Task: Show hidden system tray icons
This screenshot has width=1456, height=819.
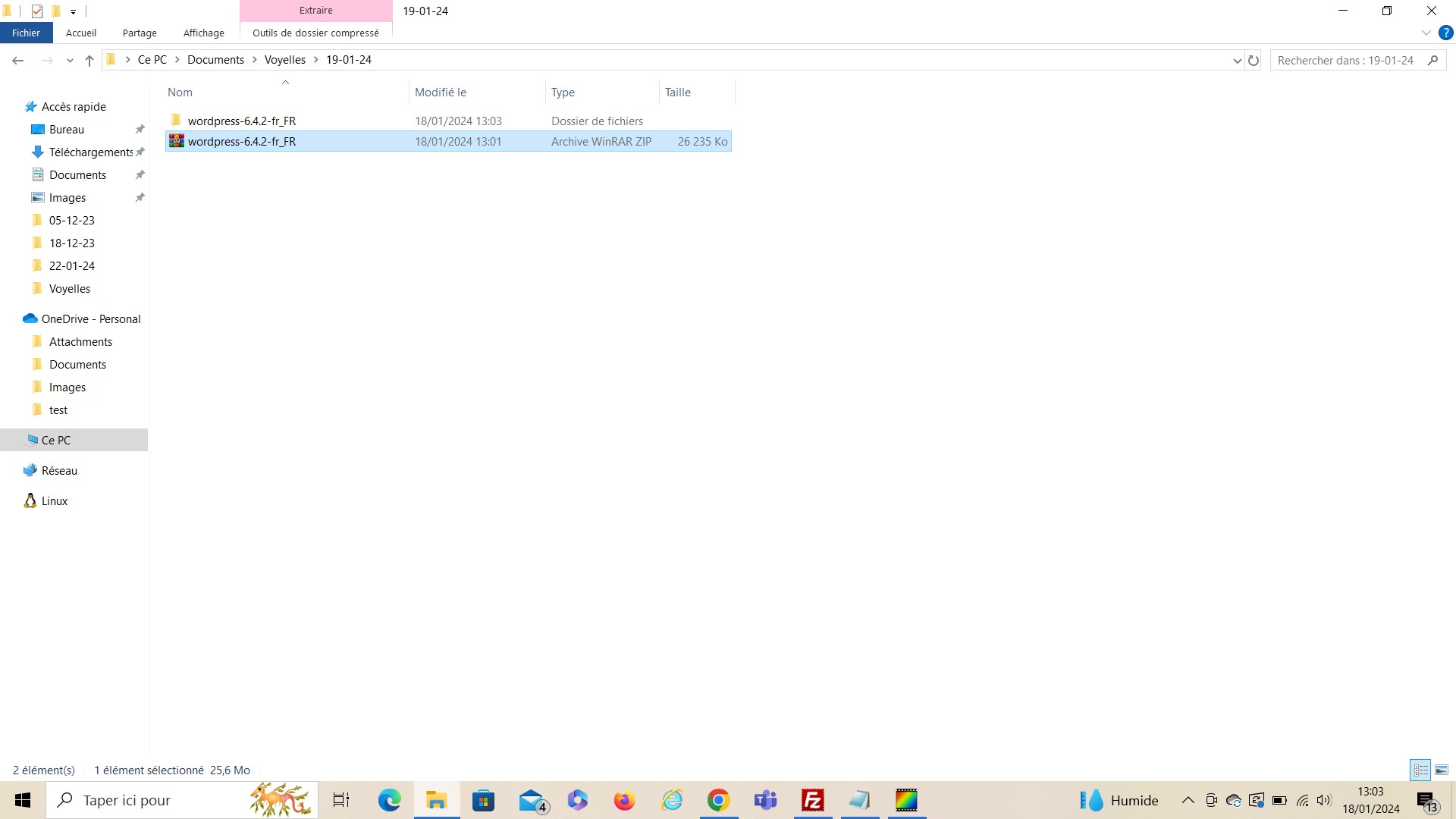Action: point(1188,800)
